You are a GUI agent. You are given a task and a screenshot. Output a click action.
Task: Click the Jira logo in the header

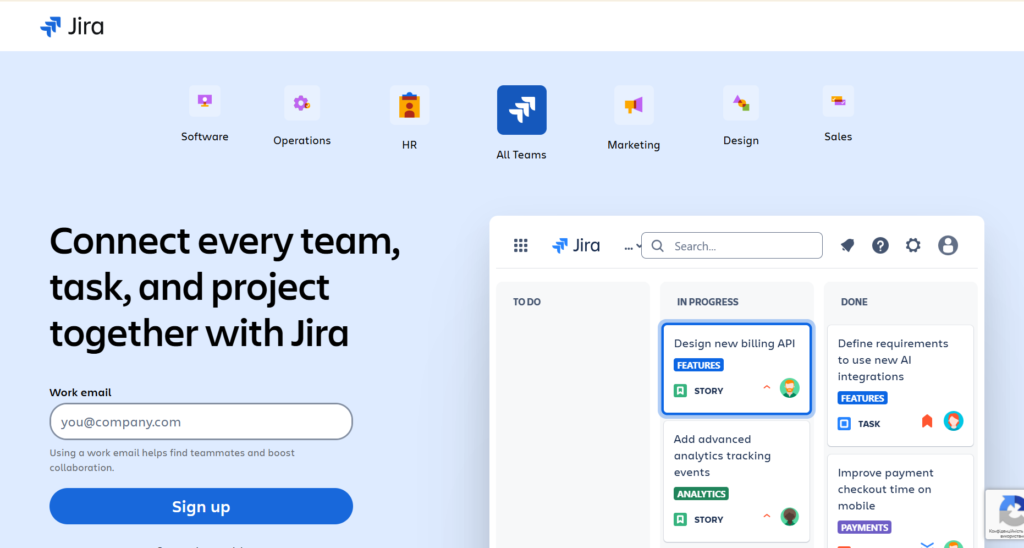(x=72, y=26)
